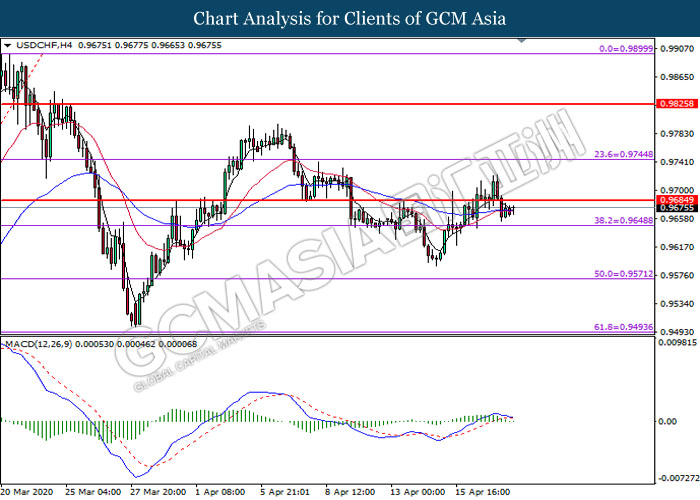Click the MACD 0.00 axis value
The width and height of the screenshot is (700, 500).
coord(667,421)
